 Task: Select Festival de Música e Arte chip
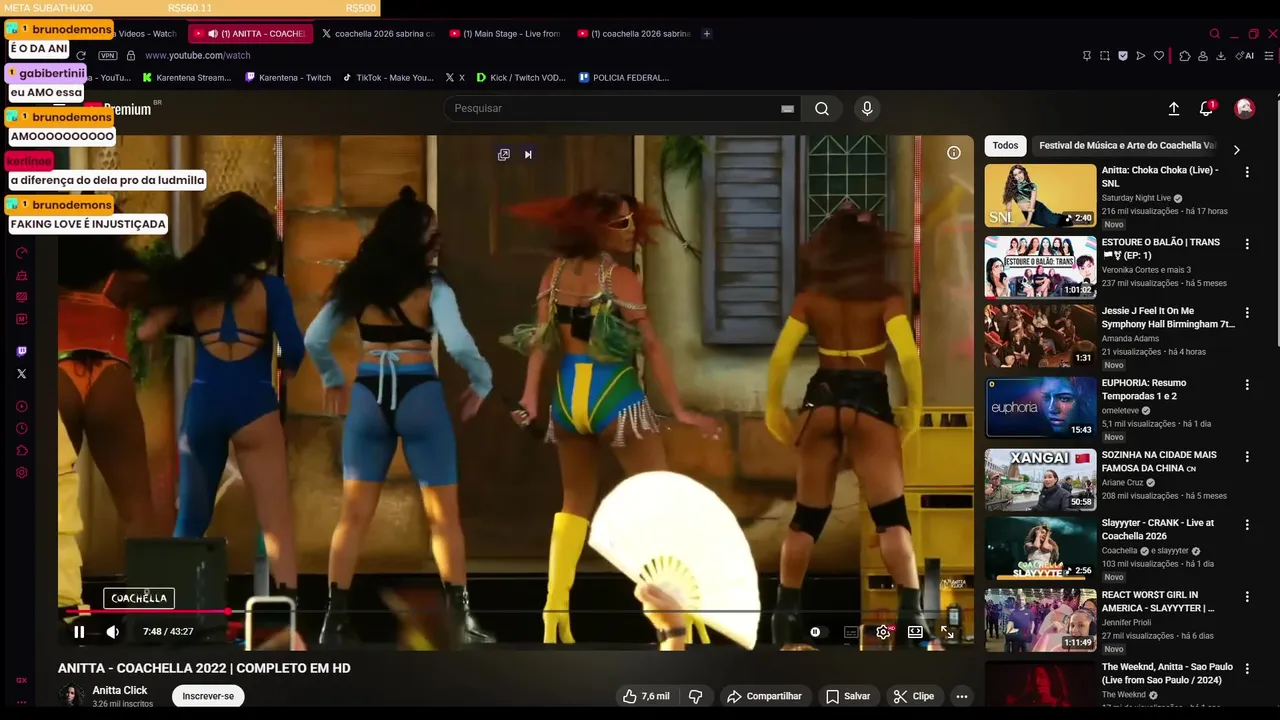click(x=1125, y=146)
